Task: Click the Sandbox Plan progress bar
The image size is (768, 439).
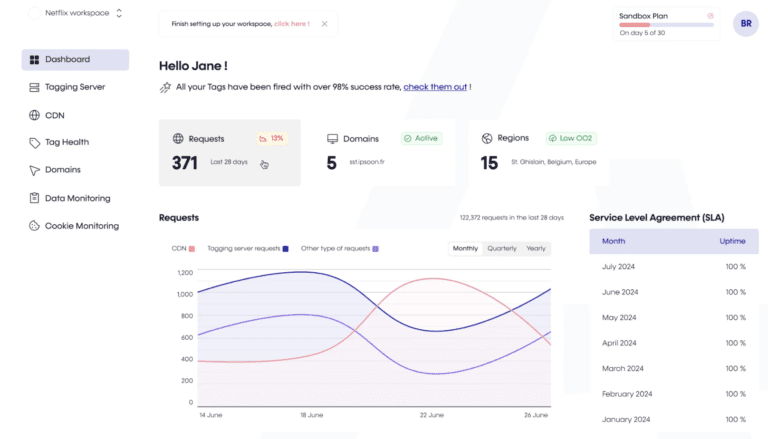Action: (x=667, y=24)
